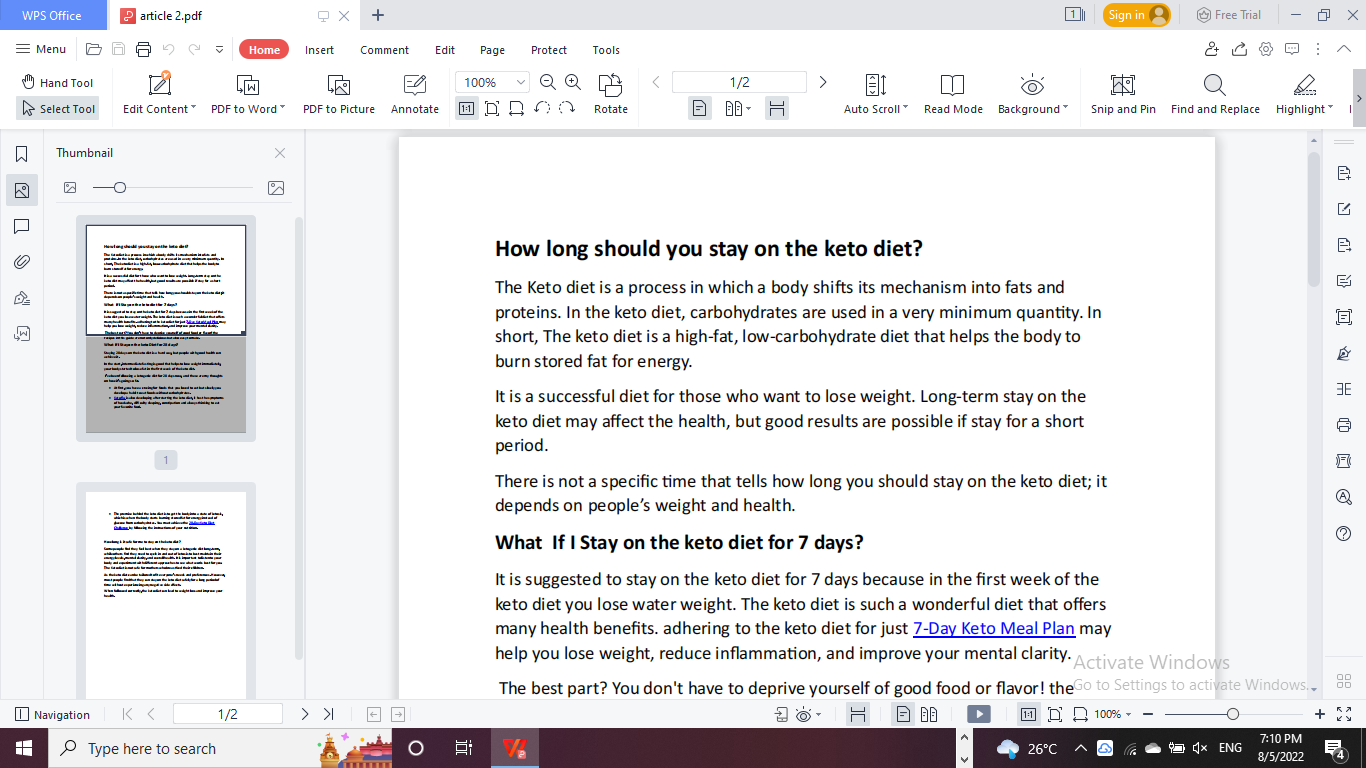This screenshot has width=1366, height=768.
Task: Convert document with PDF to Picture
Action: coord(338,95)
